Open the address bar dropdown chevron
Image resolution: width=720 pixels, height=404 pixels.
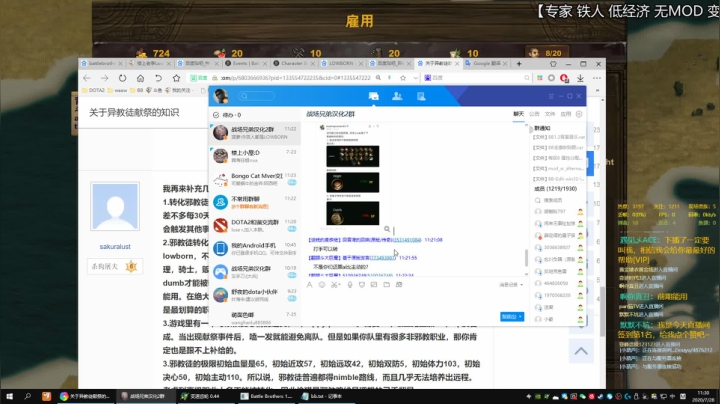point(416,78)
